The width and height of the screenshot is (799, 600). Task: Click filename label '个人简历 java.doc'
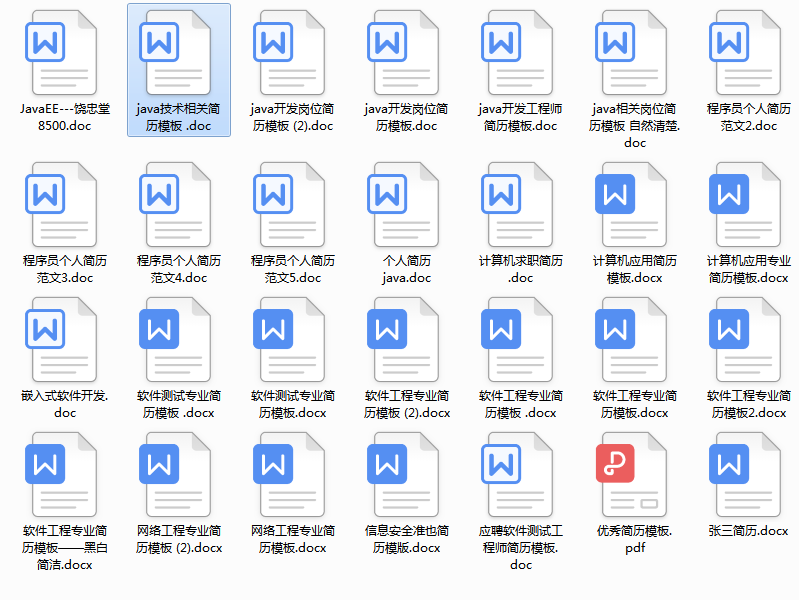[x=407, y=269]
